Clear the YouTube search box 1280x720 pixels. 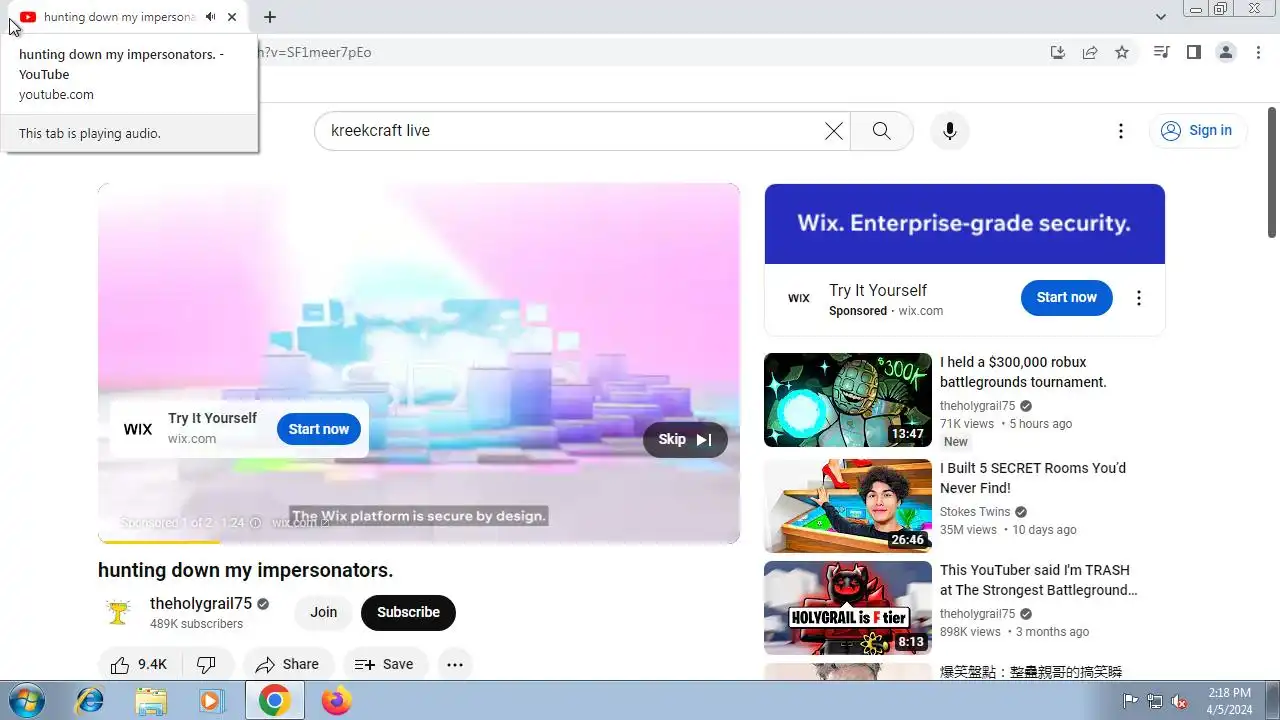point(834,131)
